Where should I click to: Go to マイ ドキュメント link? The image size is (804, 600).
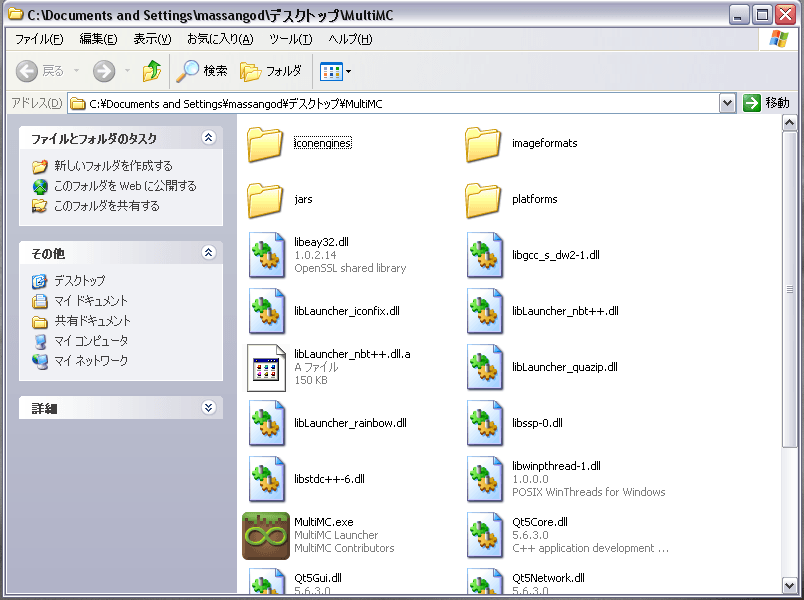pyautogui.click(x=91, y=301)
